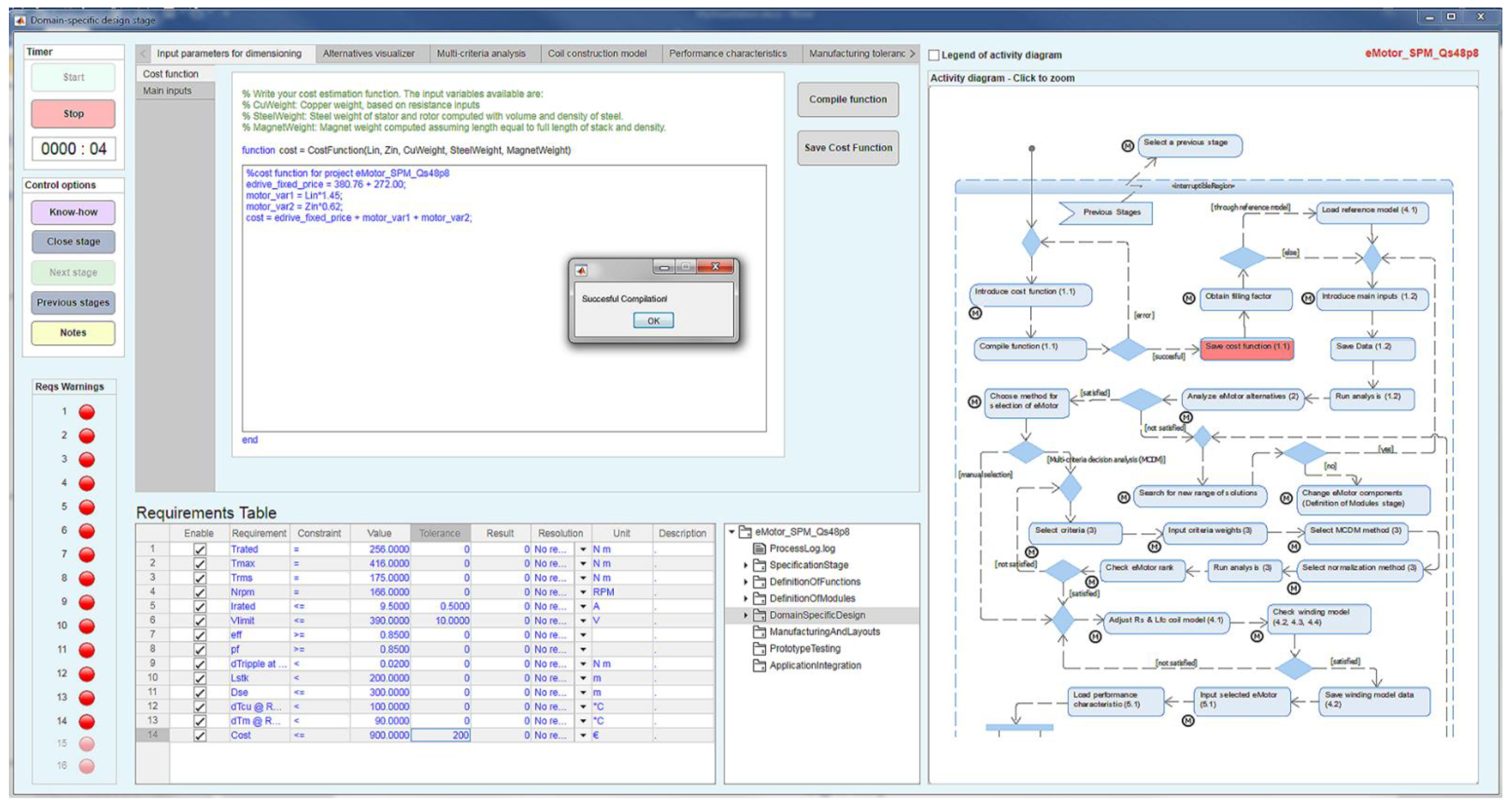The height and width of the screenshot is (807, 1512).
Task: Uncheck the Cost requirement enable box
Action: pos(199,735)
